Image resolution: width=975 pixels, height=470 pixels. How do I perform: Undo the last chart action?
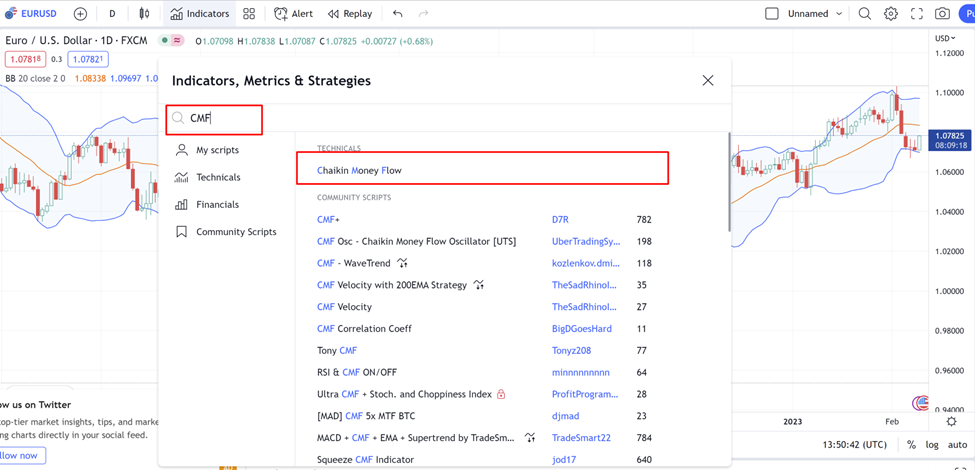pos(398,13)
